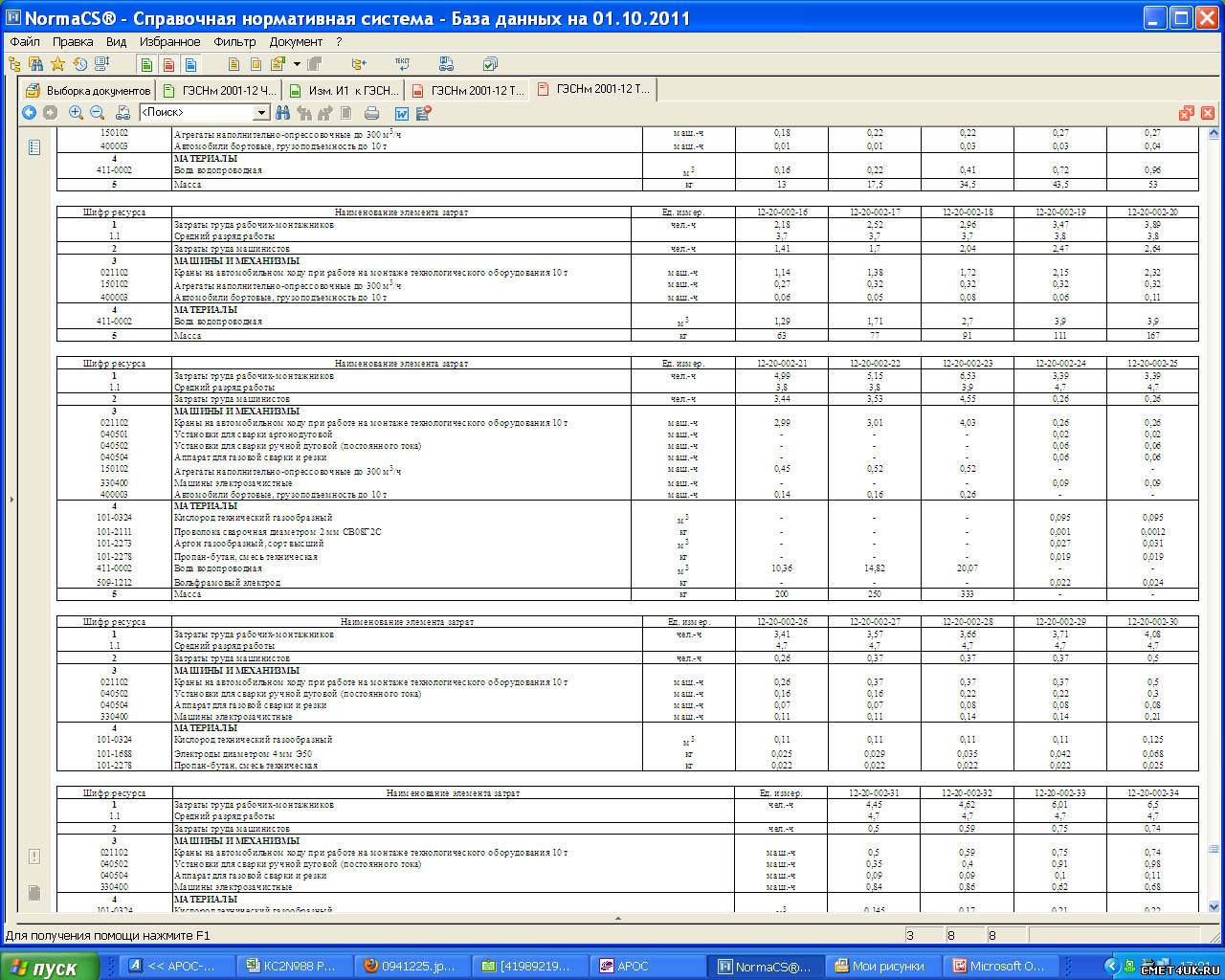Screen dimensions: 1225x980
Task: Show green-status documents filter icon
Action: click(x=146, y=64)
